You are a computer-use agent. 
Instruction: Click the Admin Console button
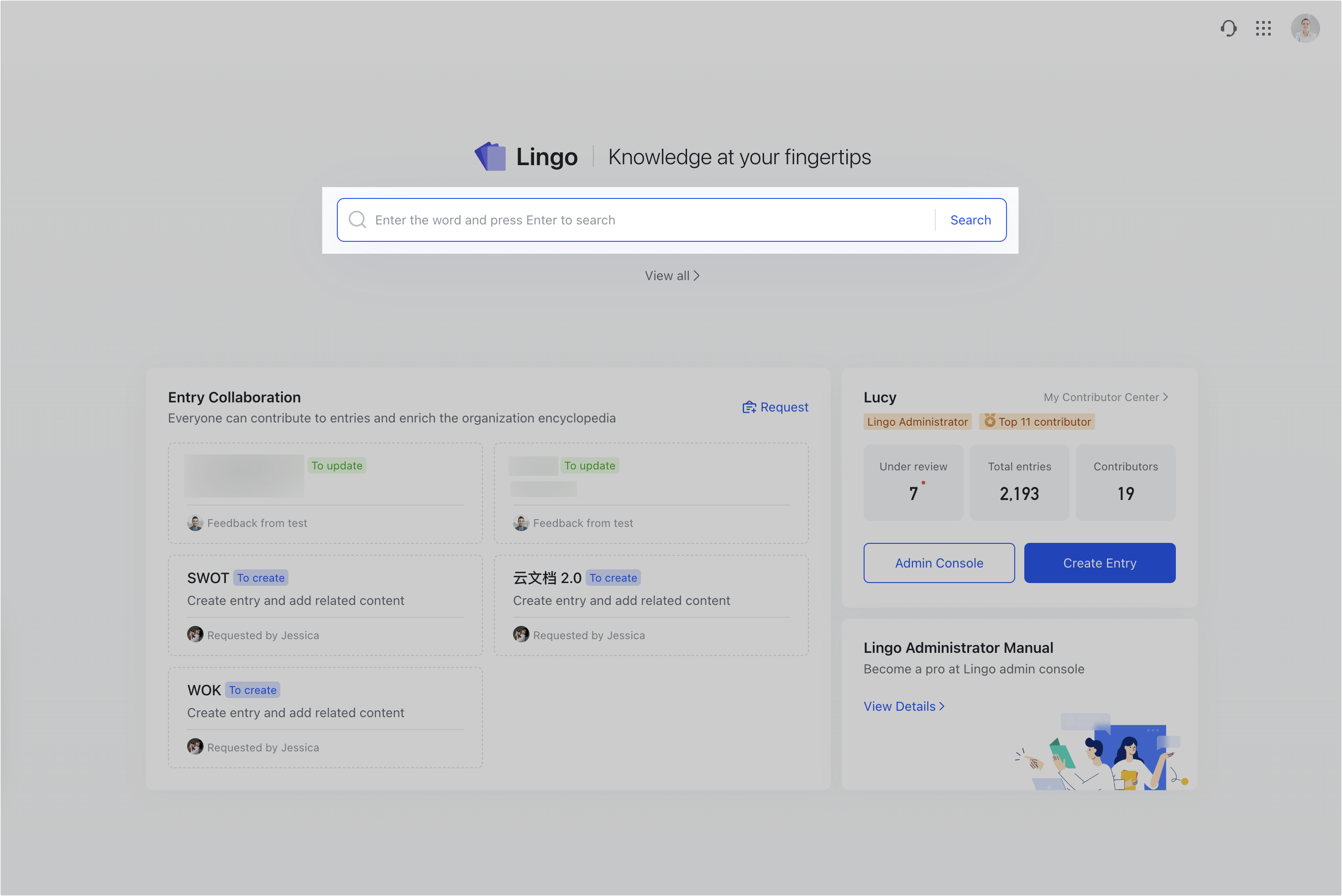938,563
